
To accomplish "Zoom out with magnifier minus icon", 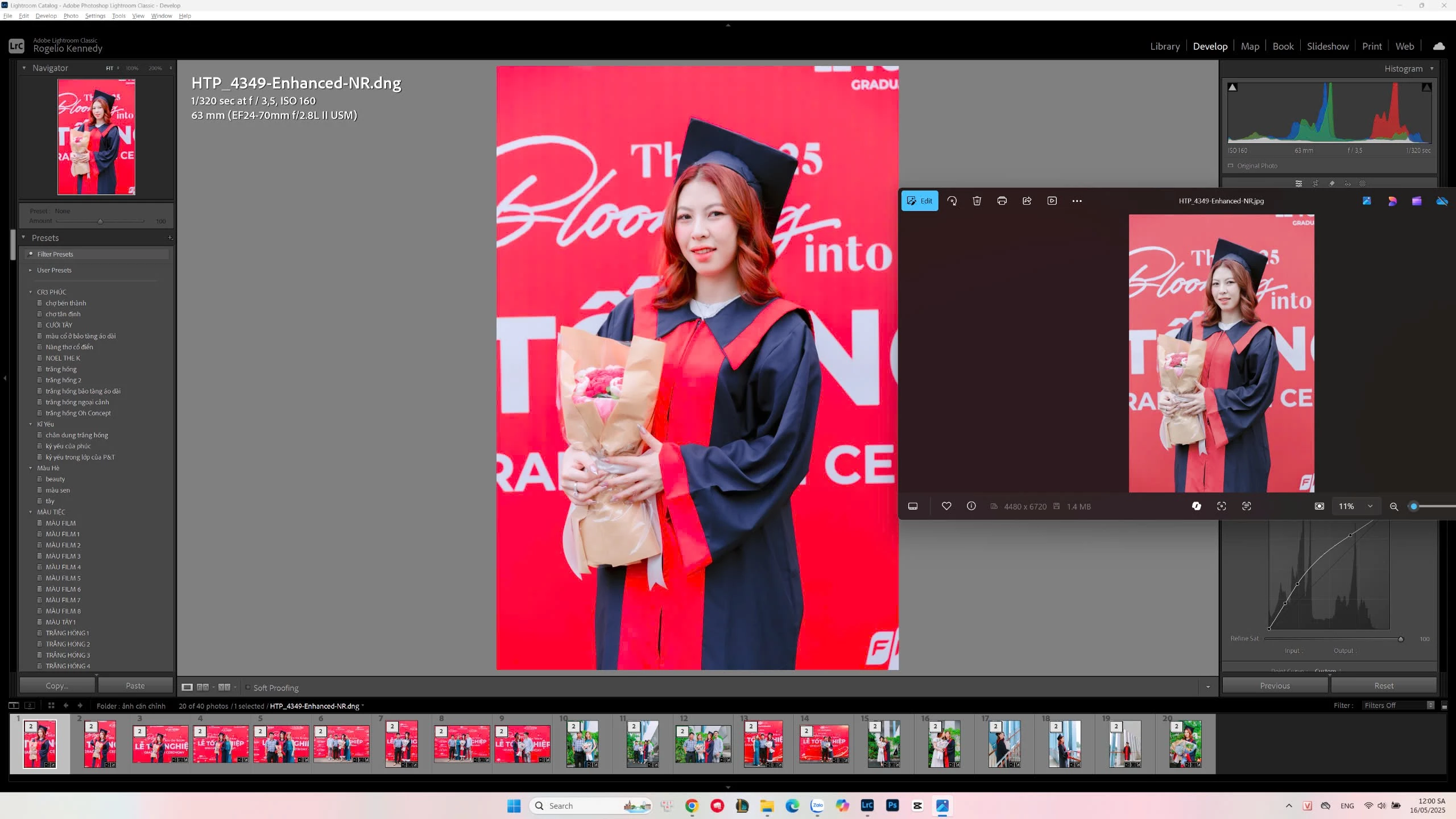I will click(1393, 507).
